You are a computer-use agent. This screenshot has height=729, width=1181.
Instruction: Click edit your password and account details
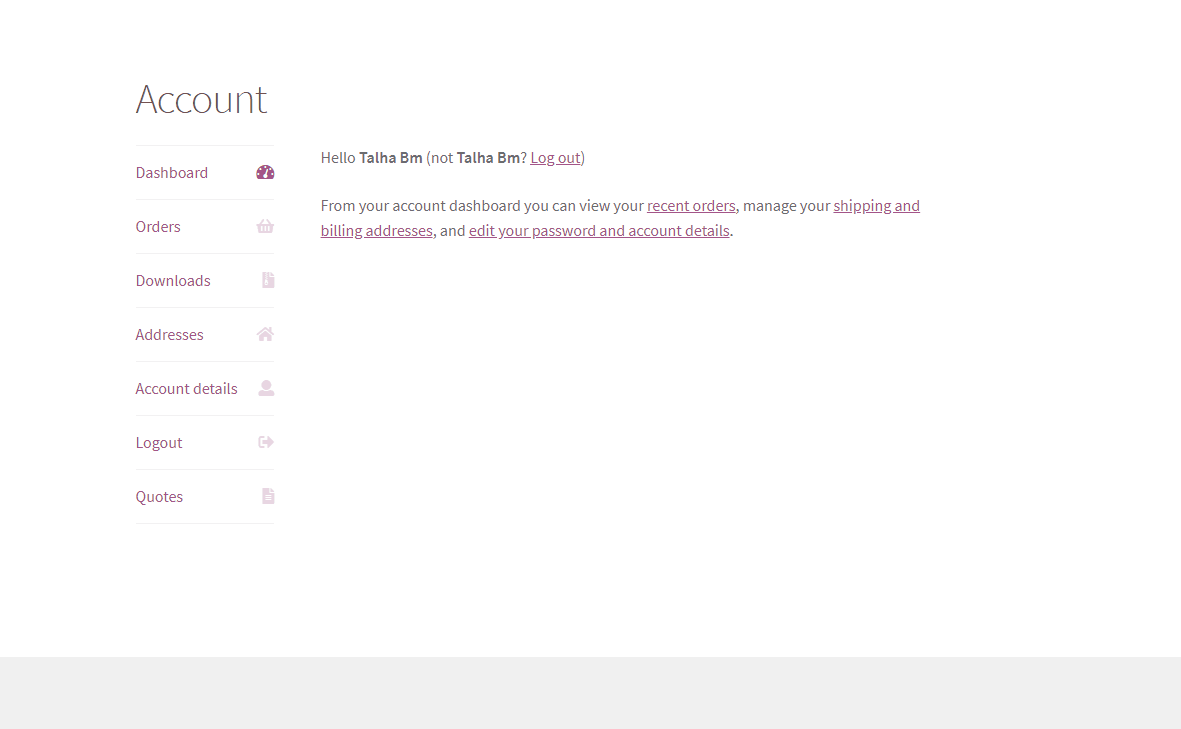pos(599,230)
